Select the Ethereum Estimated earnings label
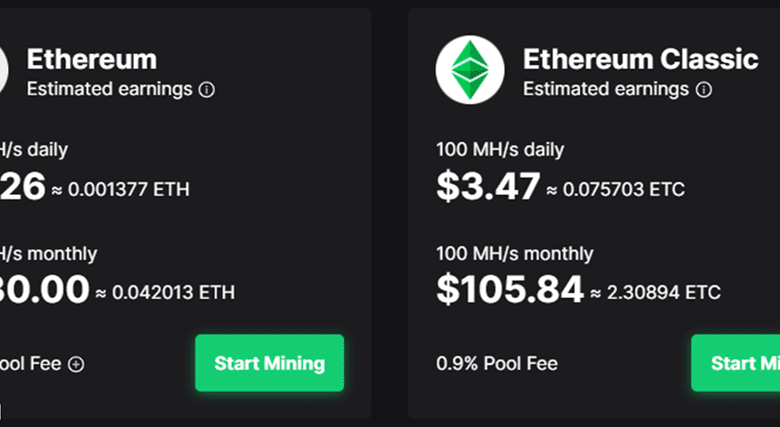 coord(109,89)
